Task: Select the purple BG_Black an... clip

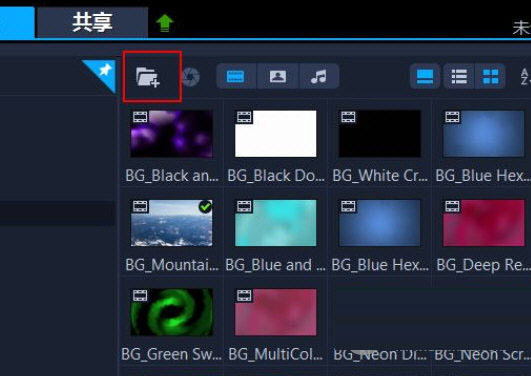Action: click(172, 134)
